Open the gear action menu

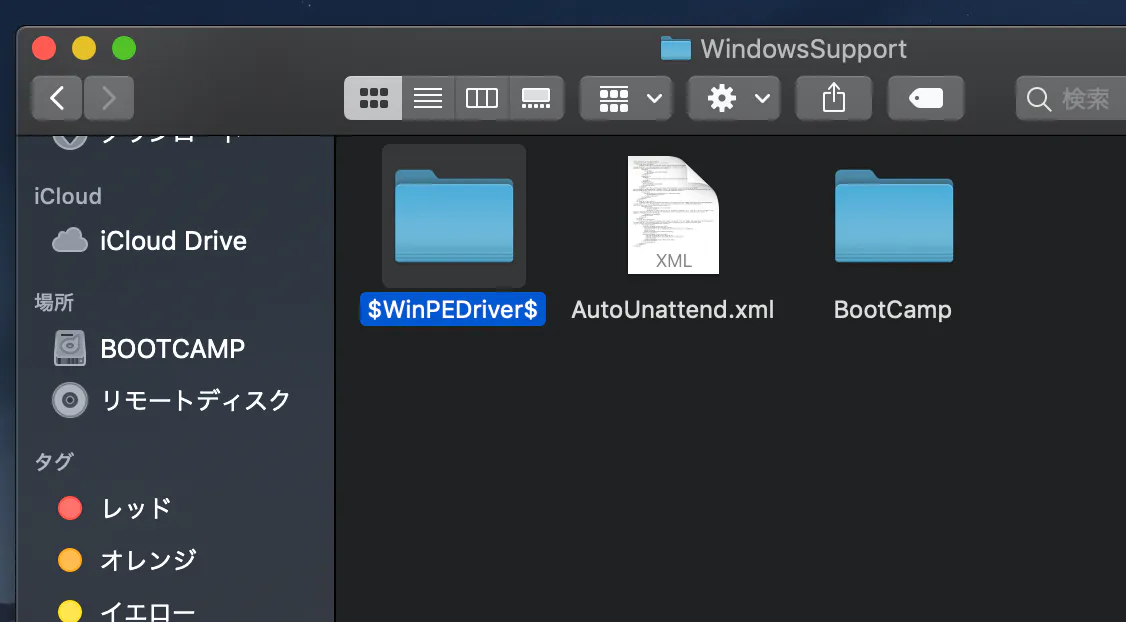pyautogui.click(x=734, y=98)
